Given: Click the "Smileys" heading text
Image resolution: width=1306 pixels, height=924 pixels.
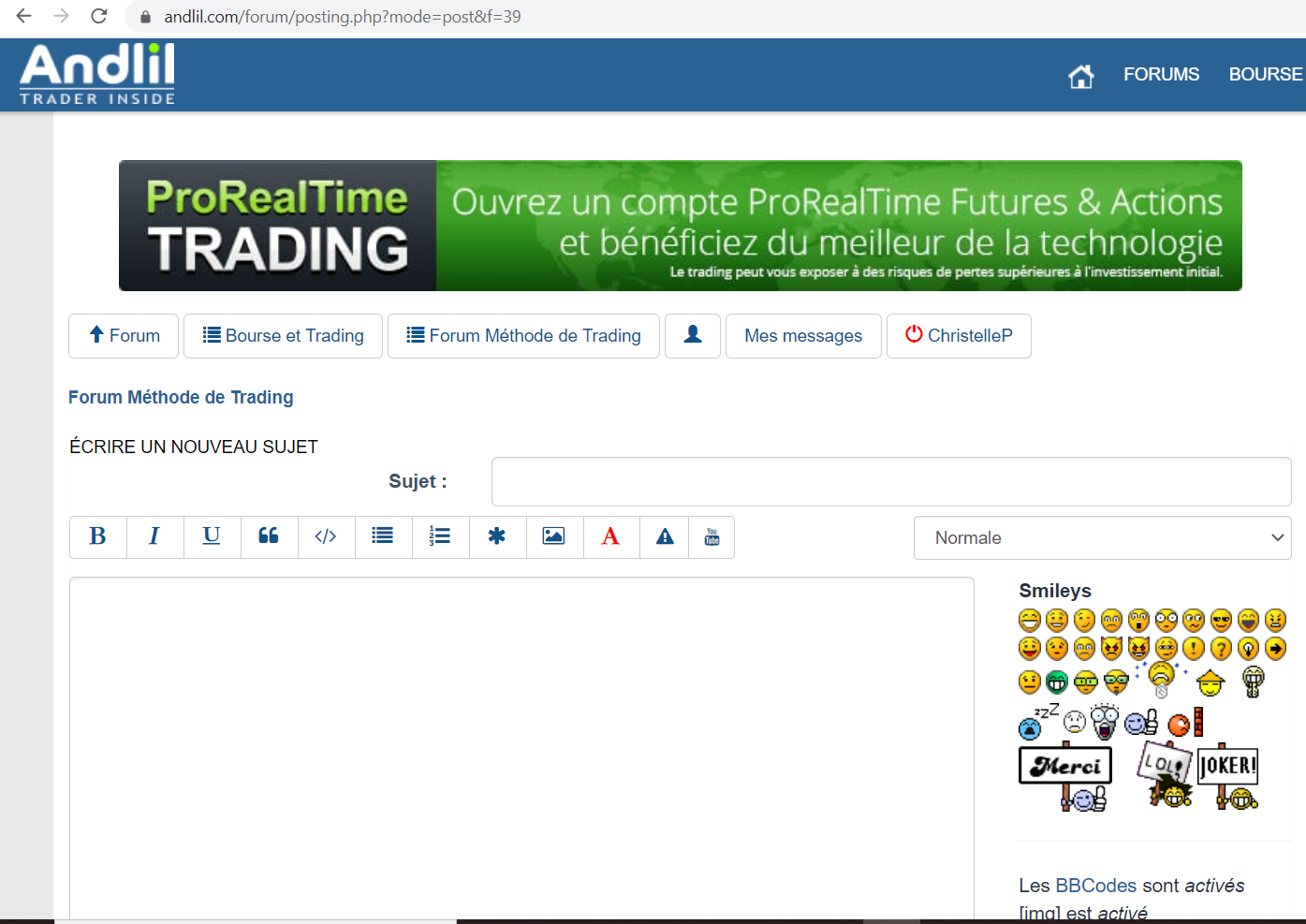Looking at the screenshot, I should pos(1055,591).
